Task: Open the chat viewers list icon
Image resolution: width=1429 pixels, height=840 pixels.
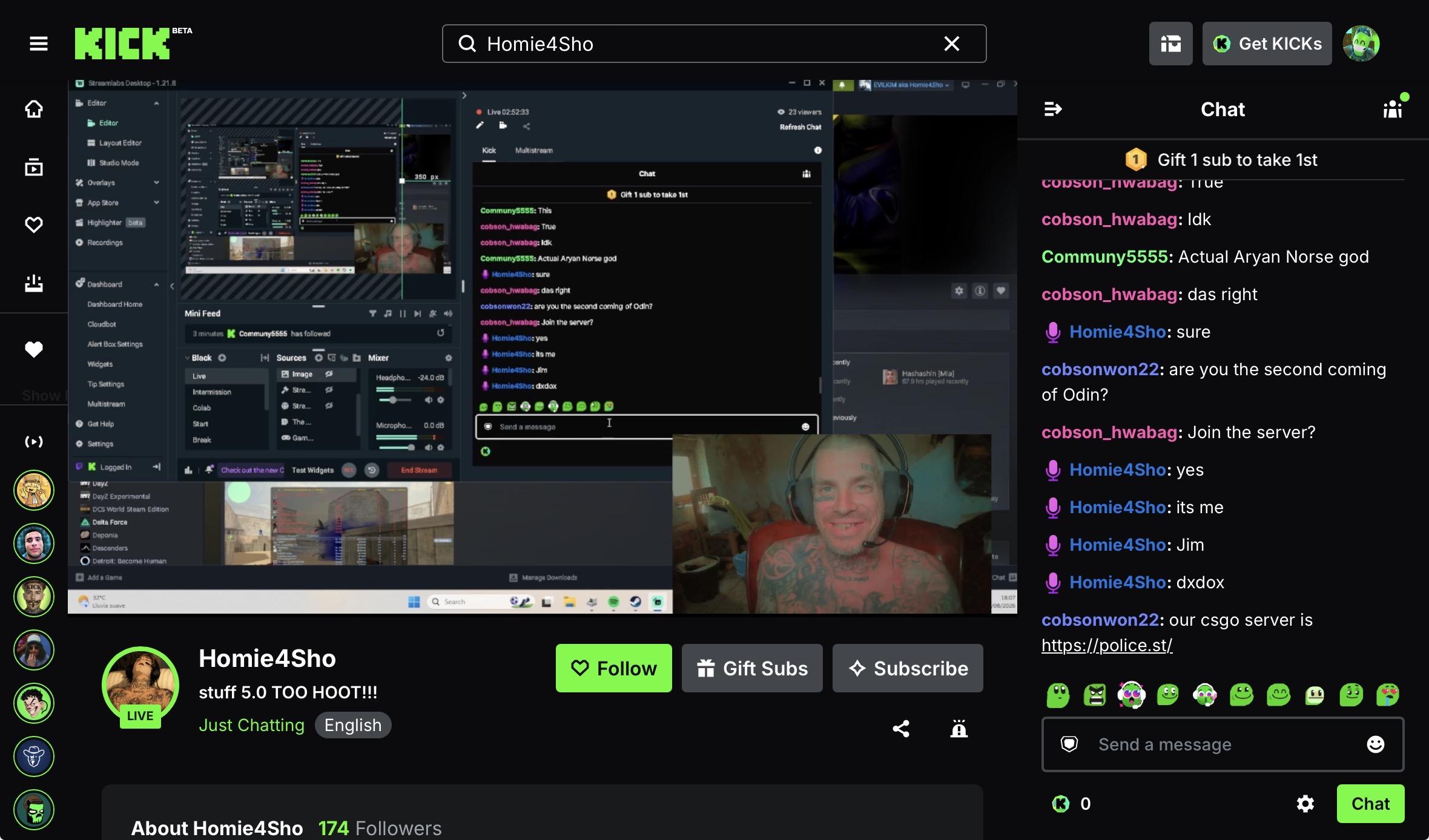Action: (x=1393, y=109)
